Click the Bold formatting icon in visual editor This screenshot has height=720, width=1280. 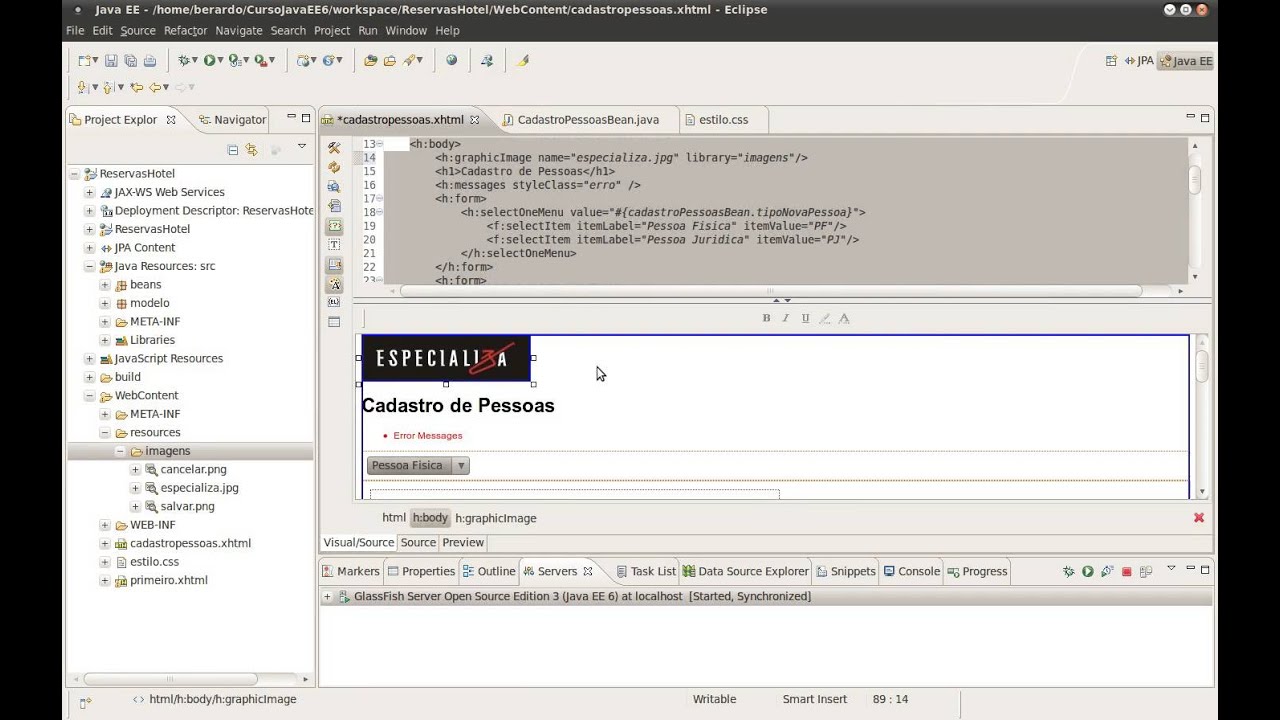pyautogui.click(x=767, y=318)
